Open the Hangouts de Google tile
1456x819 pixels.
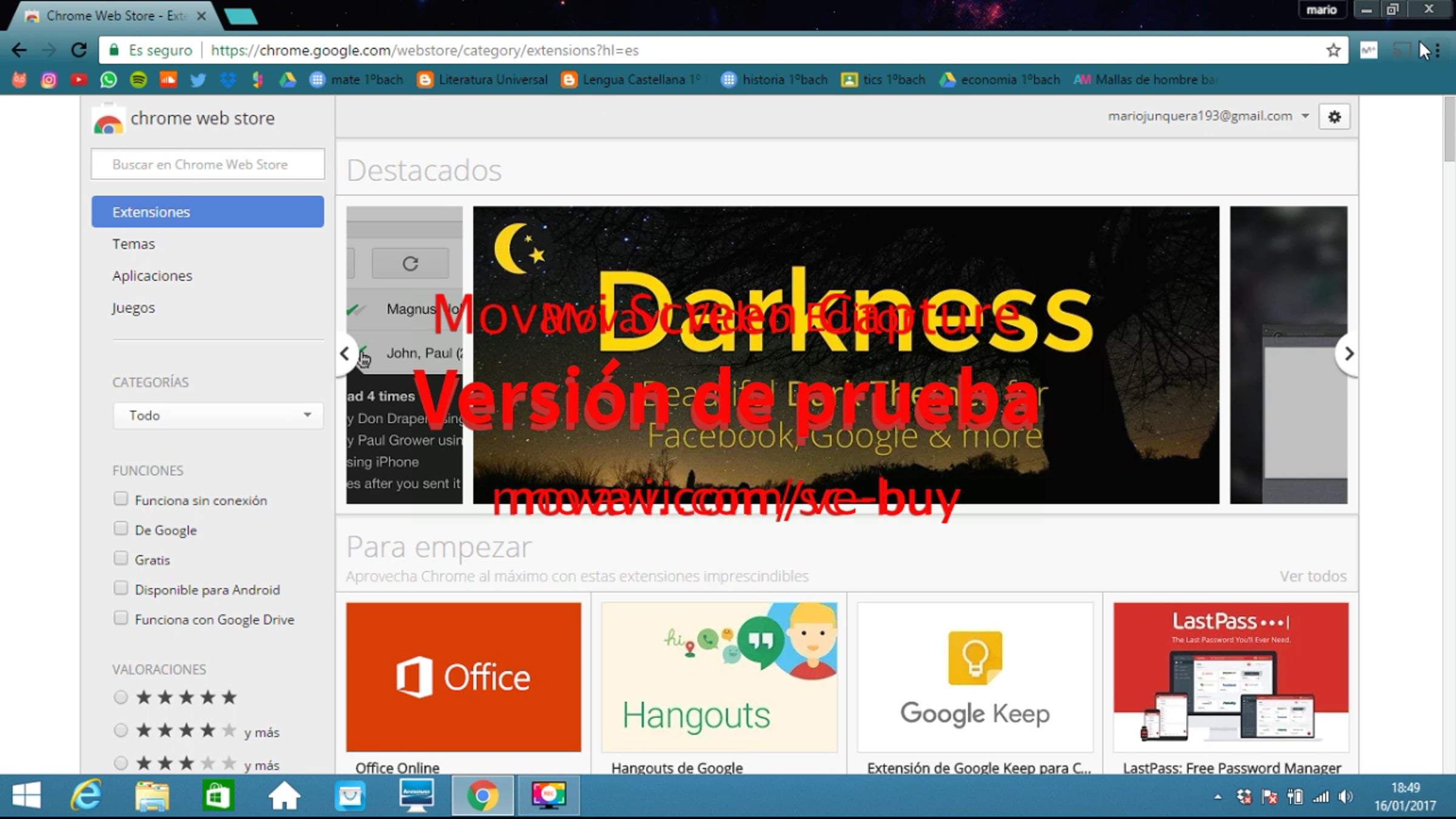720,677
